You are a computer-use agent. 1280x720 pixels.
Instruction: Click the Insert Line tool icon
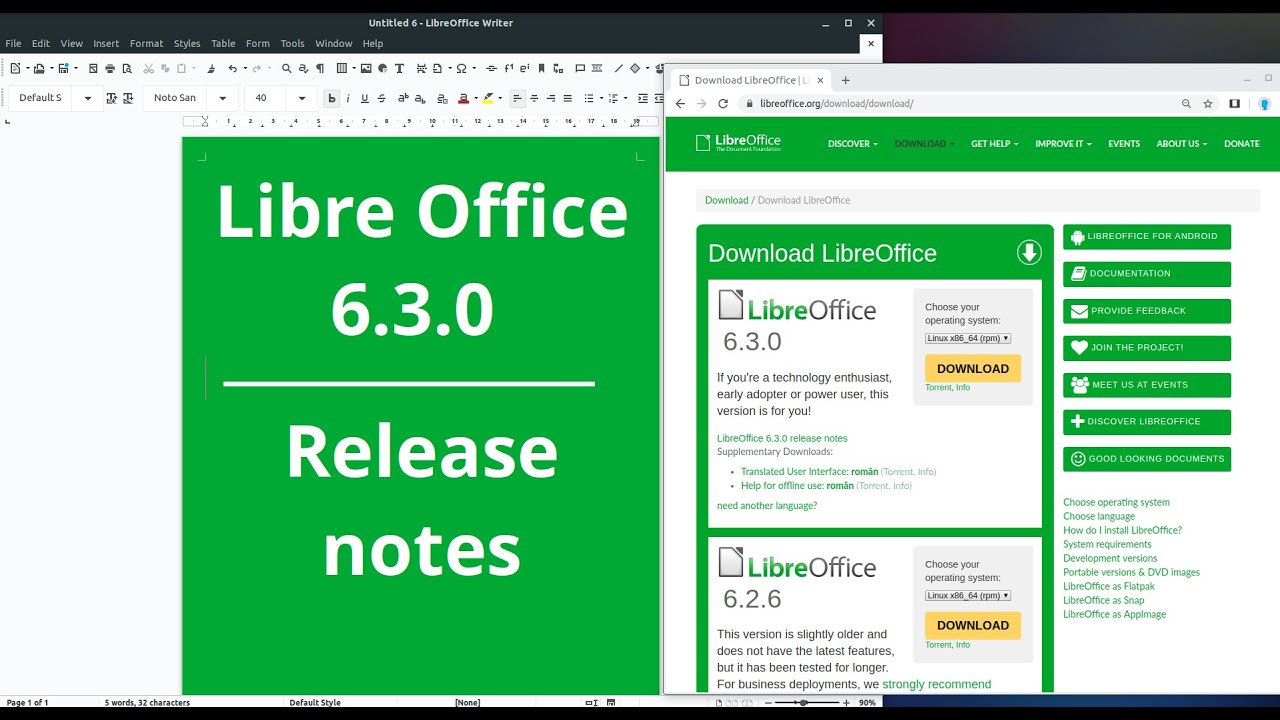619,69
